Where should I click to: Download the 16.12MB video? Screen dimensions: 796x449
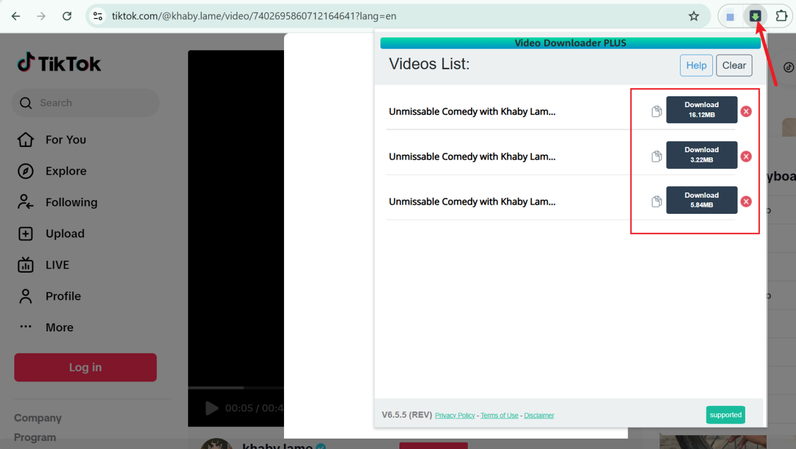coord(702,110)
